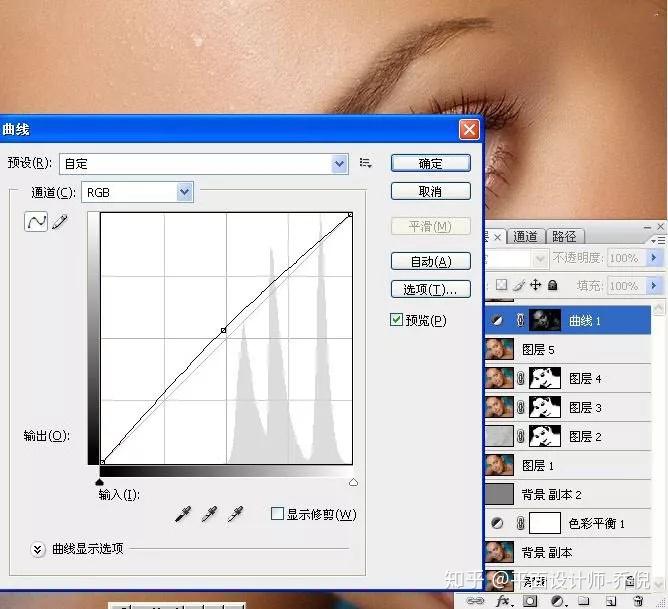This screenshot has height=609, width=668.
Task: Select the 图层 5 layer thumbnail
Action: coord(499,349)
